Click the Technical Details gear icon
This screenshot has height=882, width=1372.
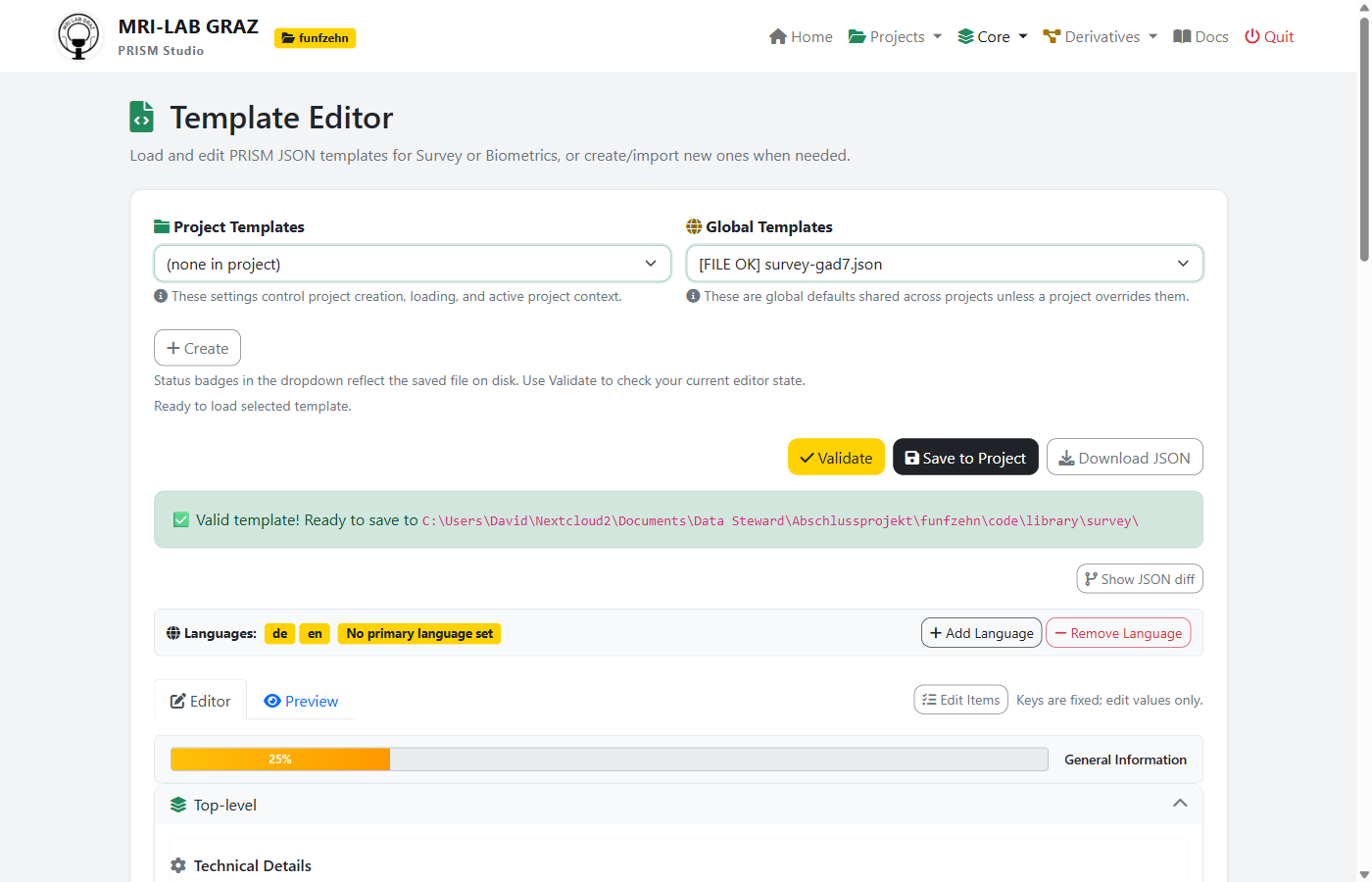(x=178, y=865)
